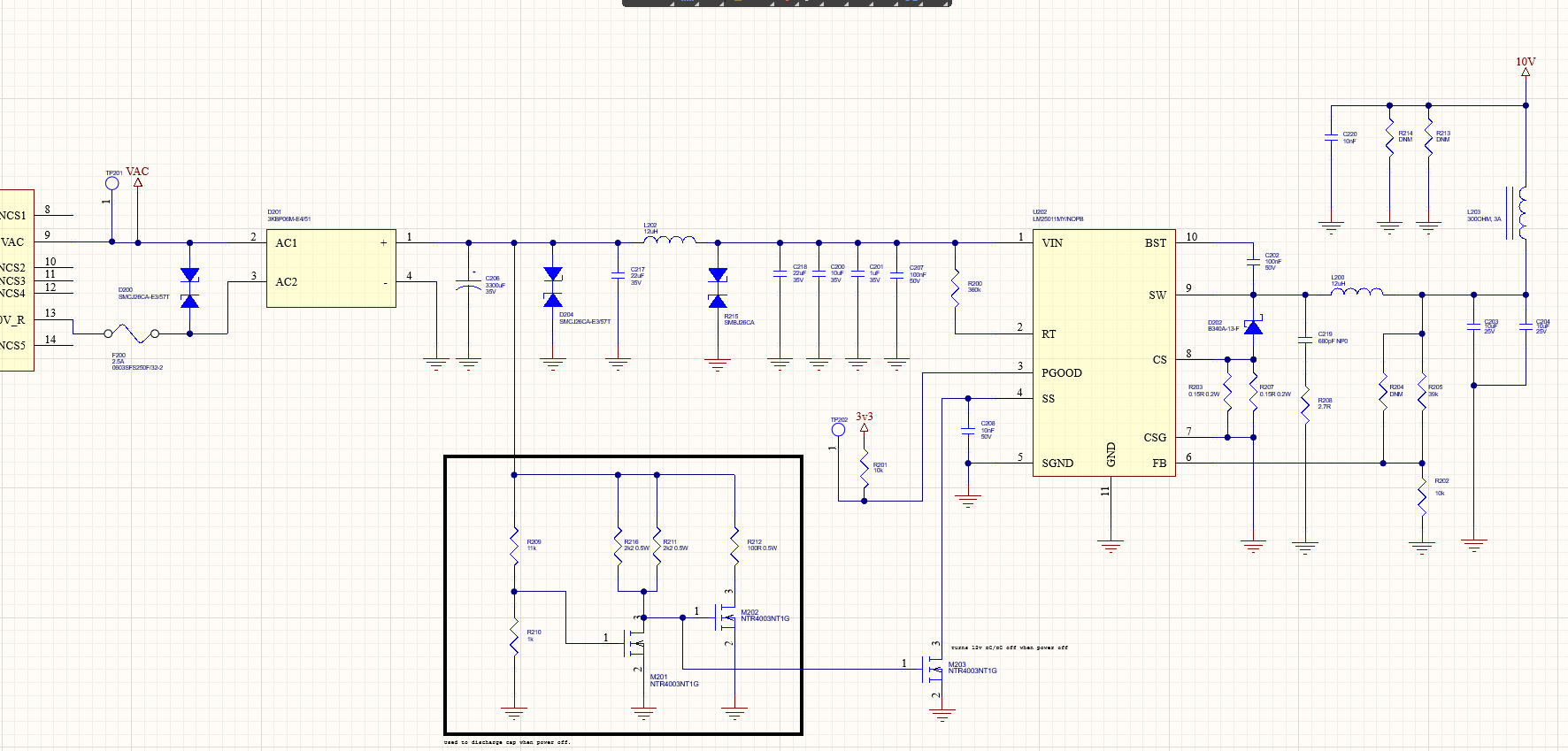Select the U202 LM25011 IC body
1568x751 pixels.
click(1103, 352)
